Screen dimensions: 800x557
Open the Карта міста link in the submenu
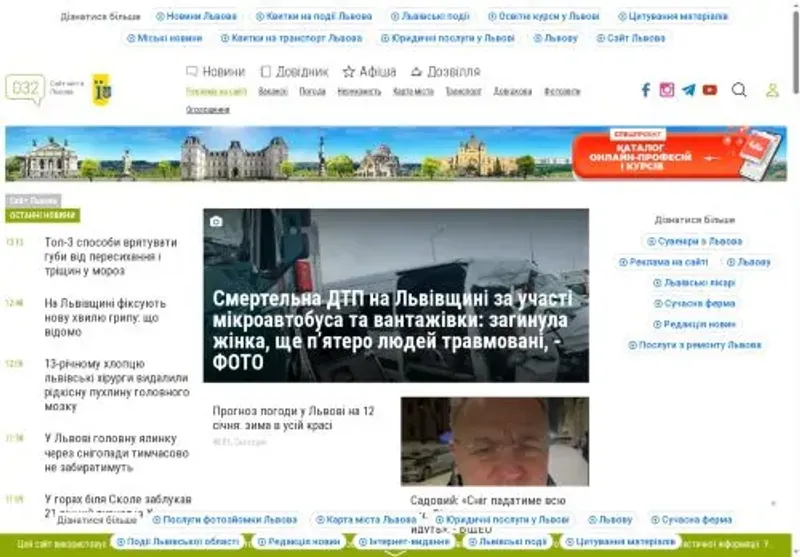(x=413, y=91)
